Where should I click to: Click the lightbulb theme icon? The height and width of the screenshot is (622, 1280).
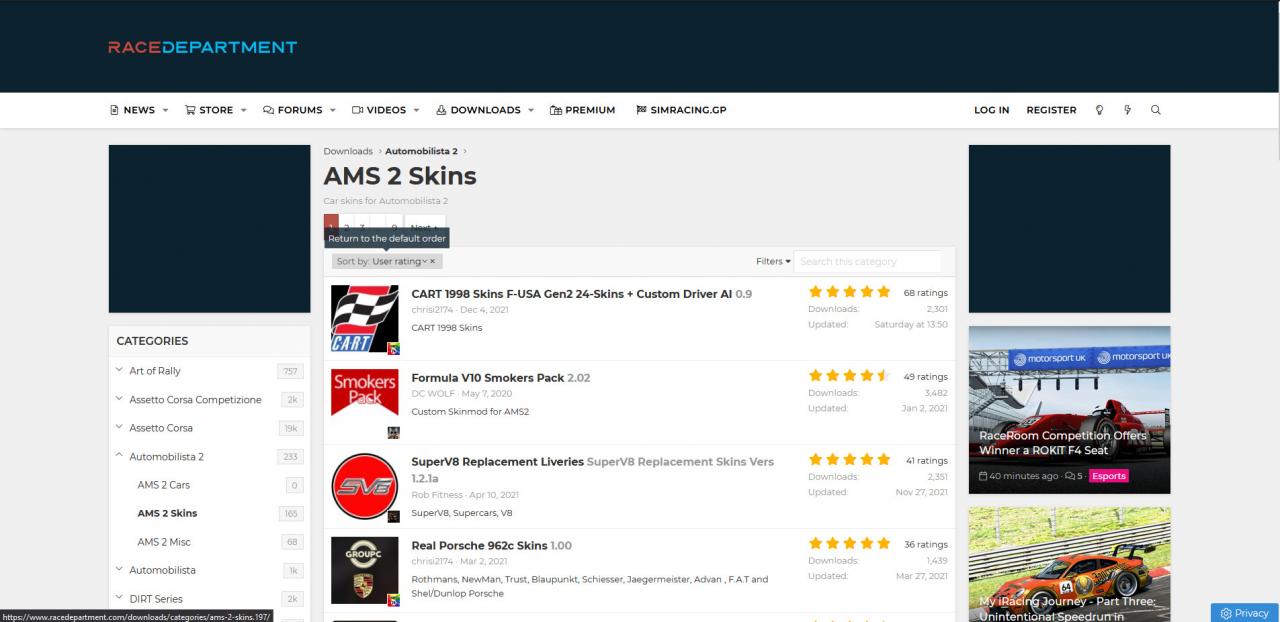tap(1099, 110)
